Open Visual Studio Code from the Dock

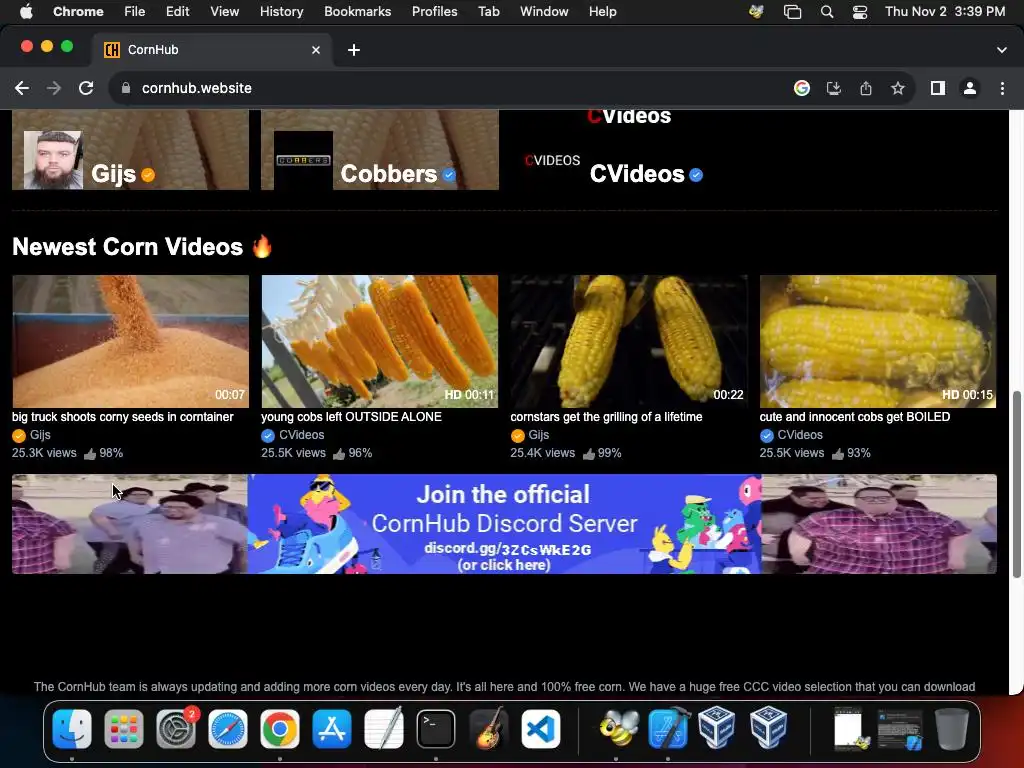click(540, 728)
